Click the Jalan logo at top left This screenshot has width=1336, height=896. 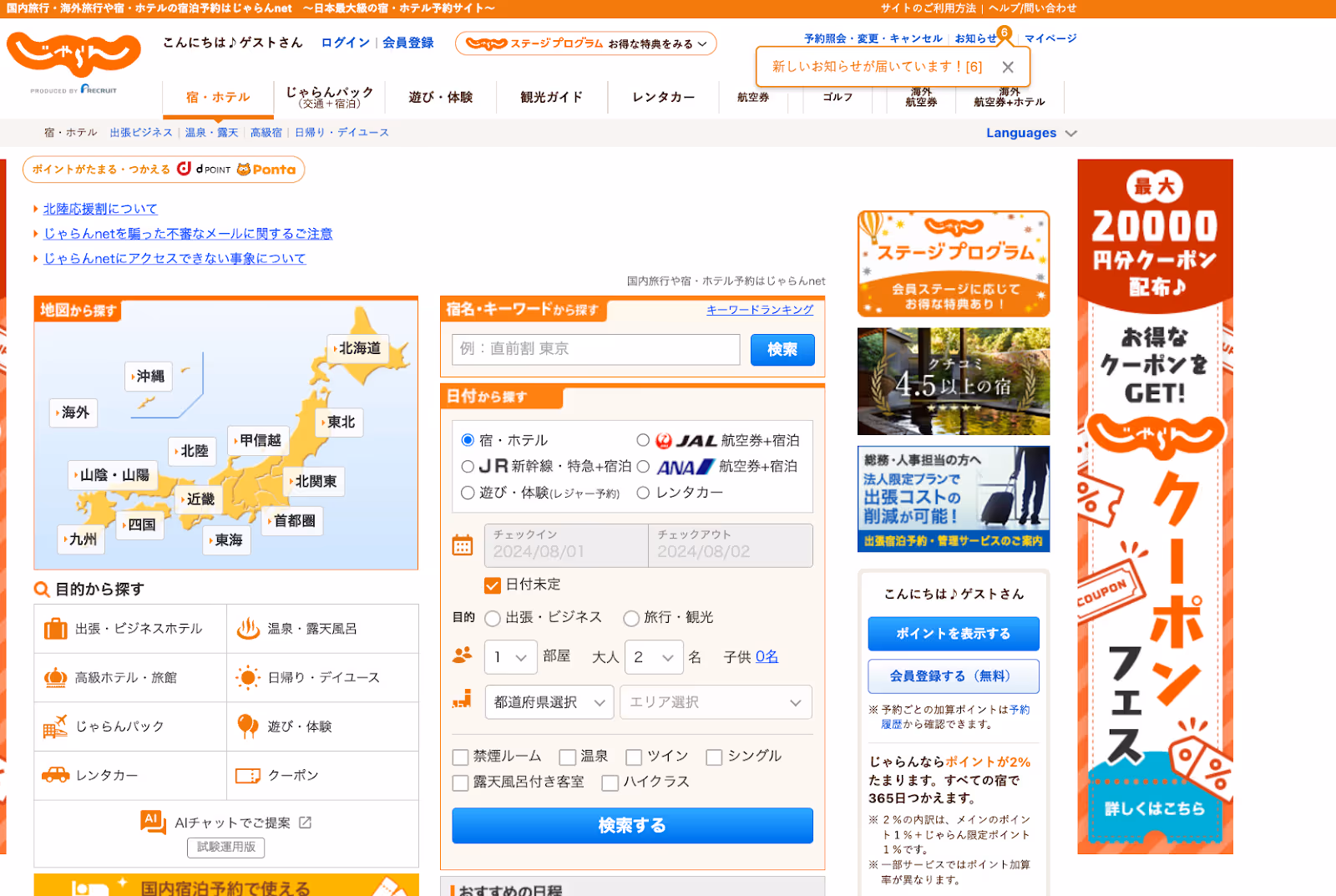73,55
